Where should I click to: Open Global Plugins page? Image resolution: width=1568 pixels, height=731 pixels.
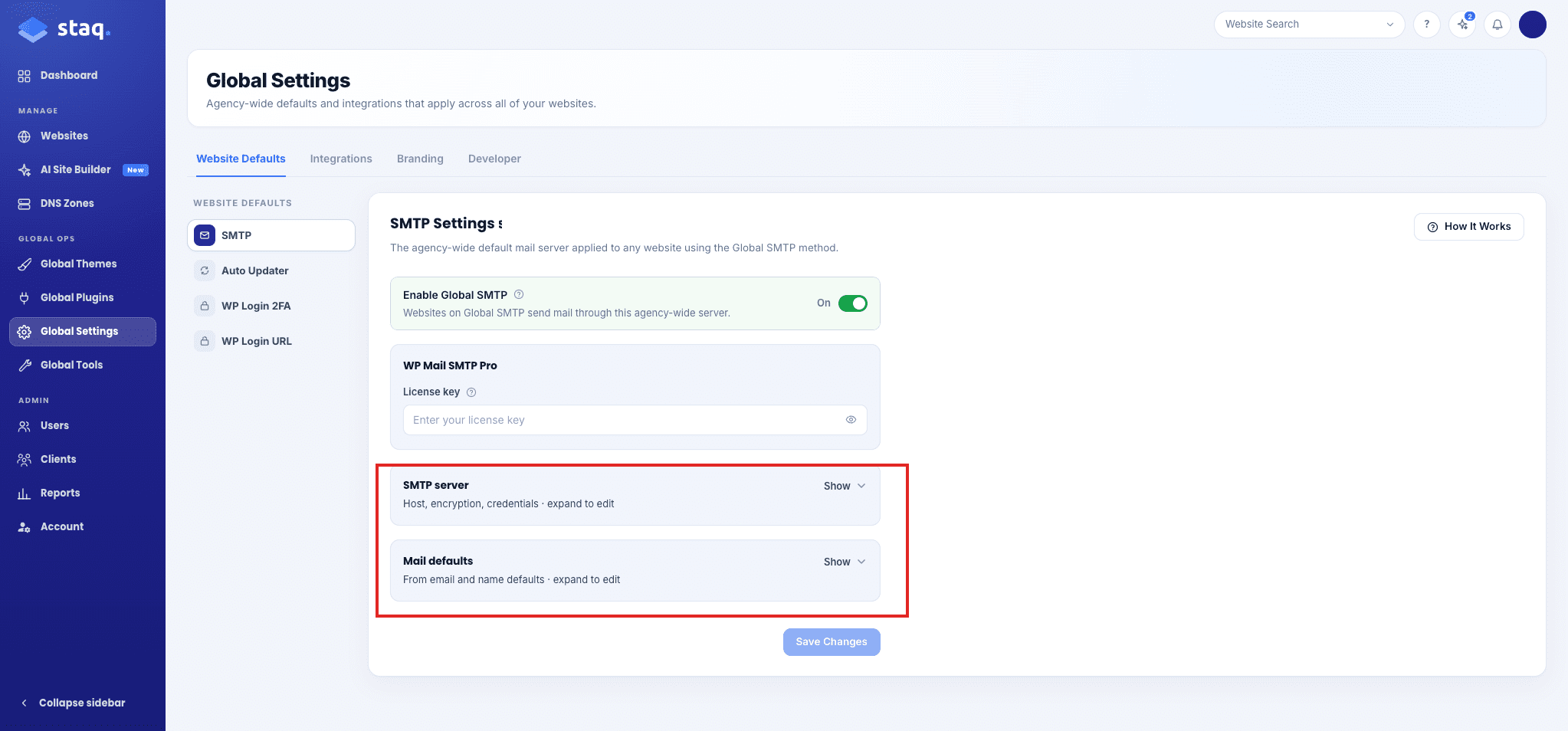83,297
